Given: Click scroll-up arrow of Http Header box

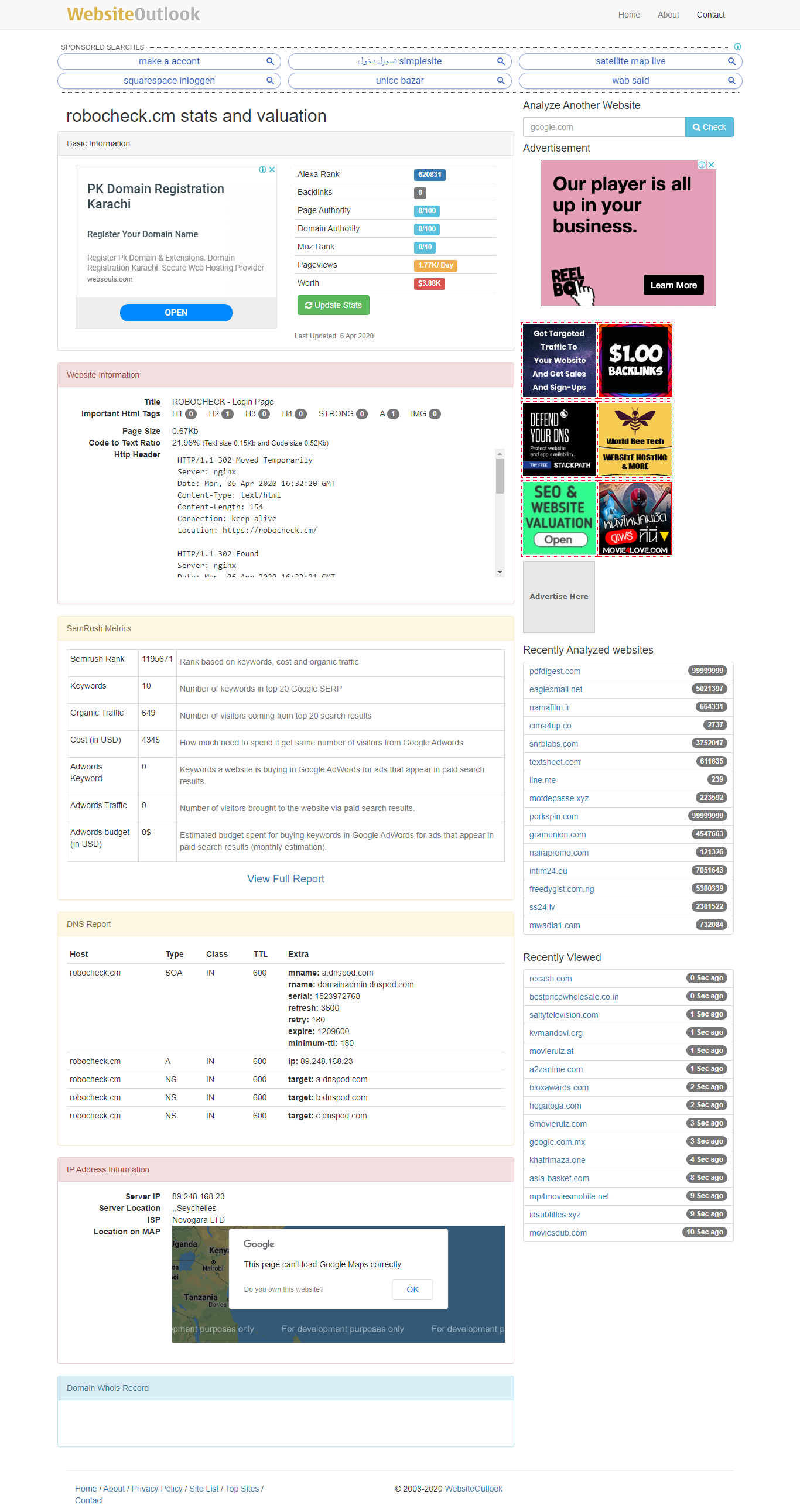Looking at the screenshot, I should pyautogui.click(x=500, y=454).
